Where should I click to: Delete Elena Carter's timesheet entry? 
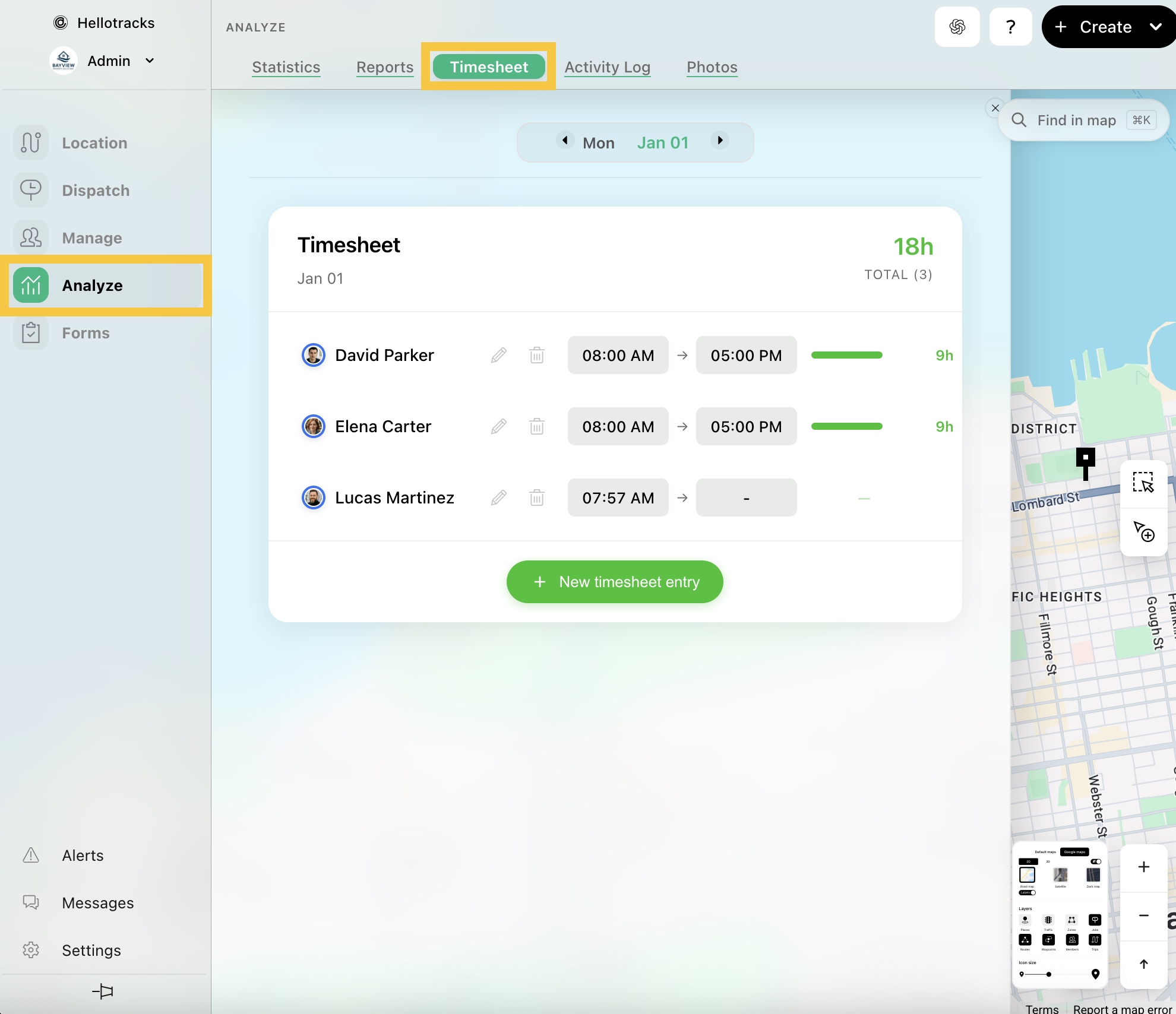[x=537, y=426]
